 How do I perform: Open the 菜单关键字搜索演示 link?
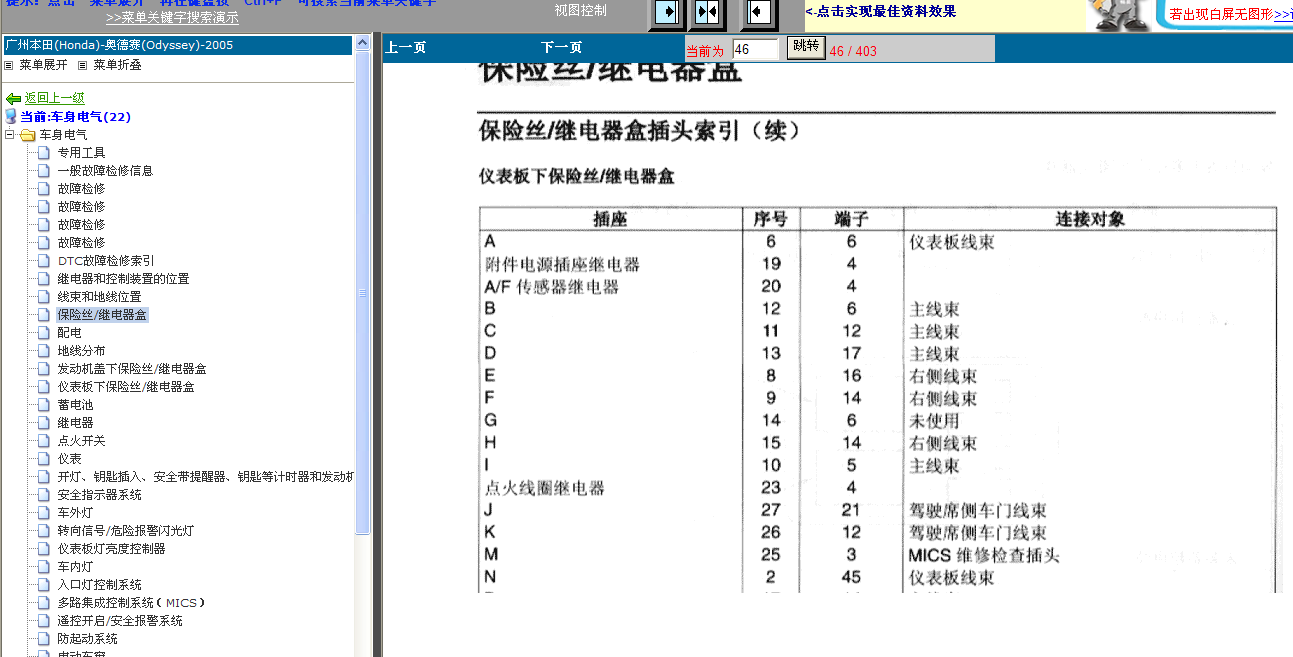[x=172, y=18]
